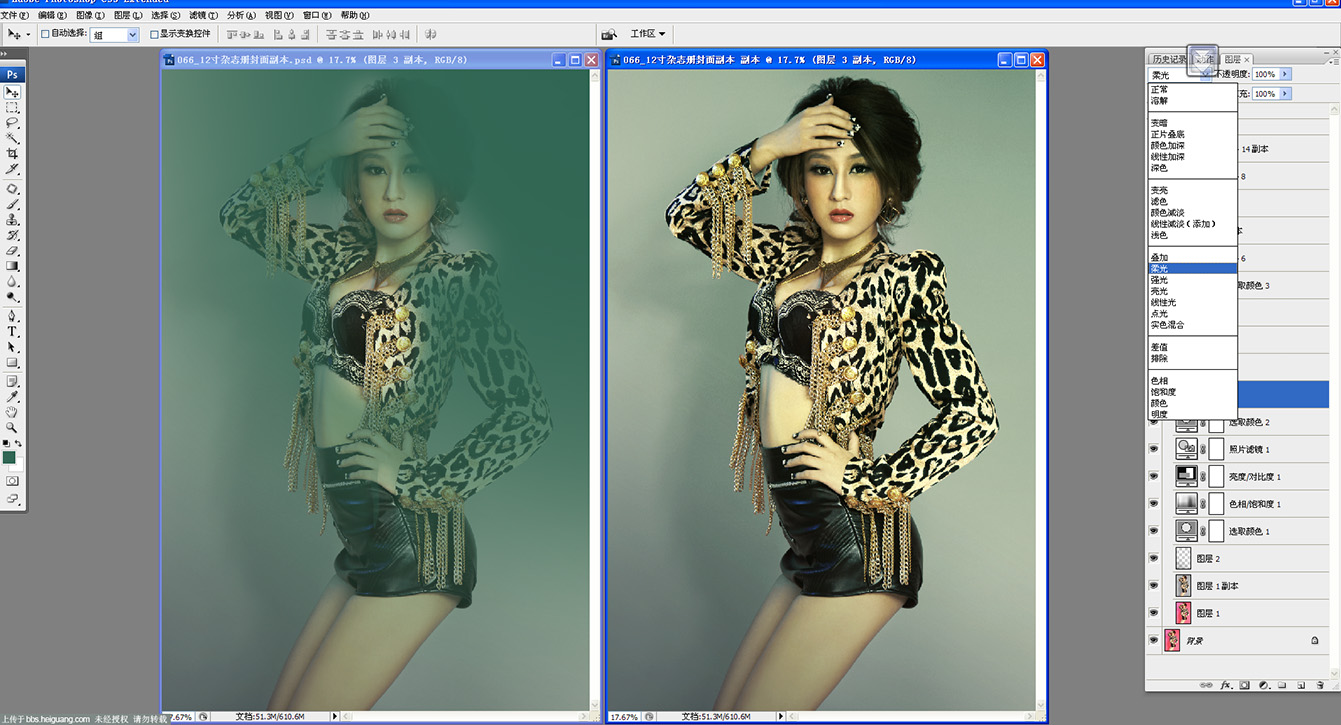The image size is (1341, 725).
Task: Select the Rectangle shape tool
Action: (12, 362)
